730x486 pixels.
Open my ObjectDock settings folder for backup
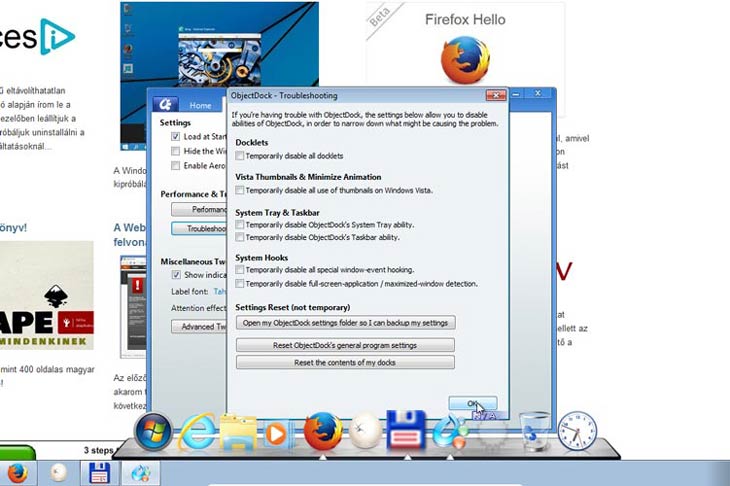[x=345, y=322]
